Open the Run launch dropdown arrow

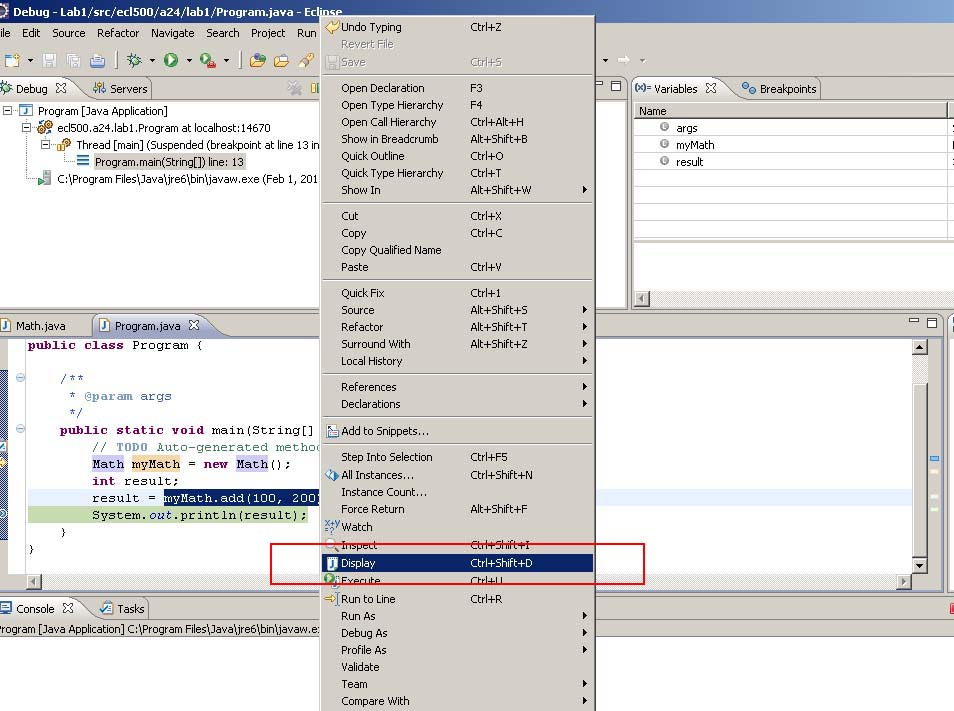189,61
